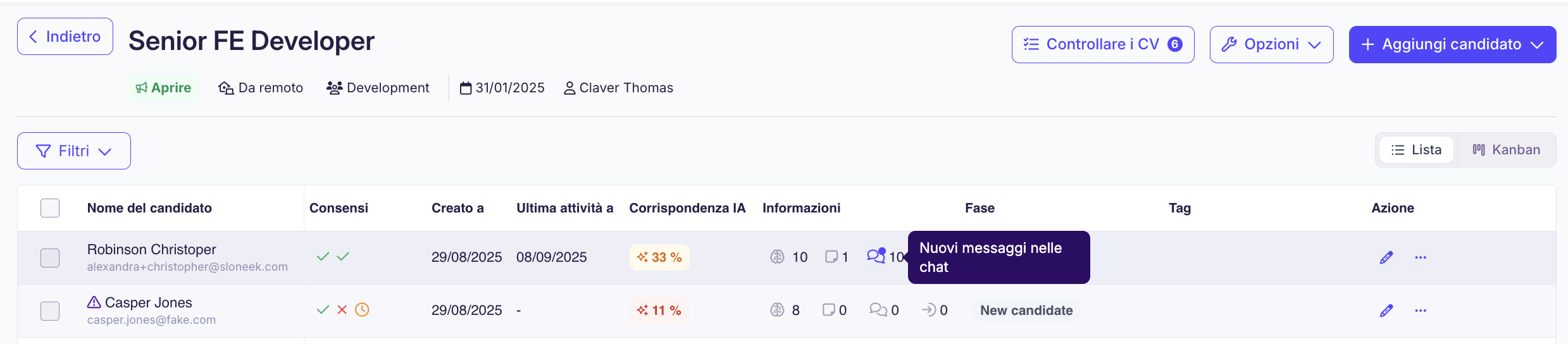Image resolution: width=1568 pixels, height=344 pixels.
Task: Click edit pencil for Robinson Christoper
Action: (x=1386, y=257)
